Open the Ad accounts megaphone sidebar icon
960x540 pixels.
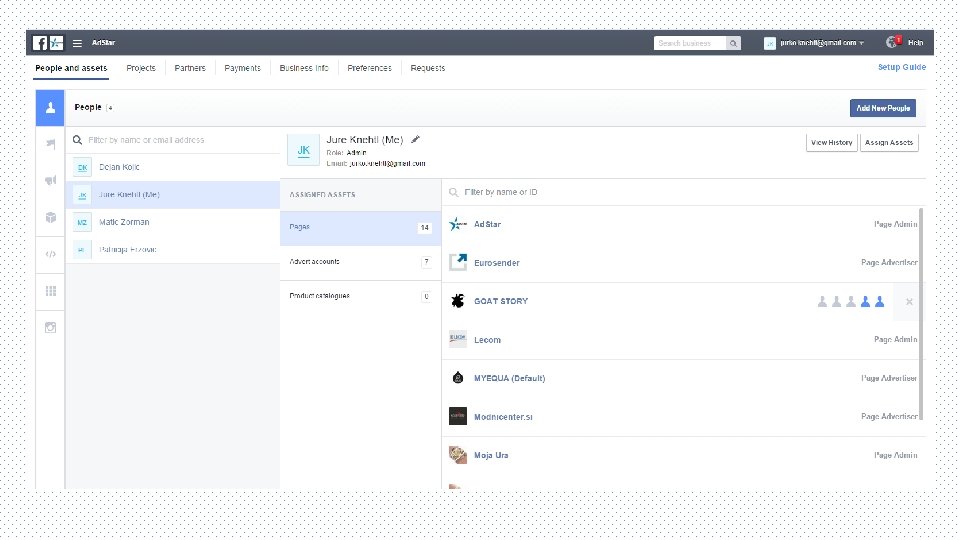pyautogui.click(x=51, y=180)
